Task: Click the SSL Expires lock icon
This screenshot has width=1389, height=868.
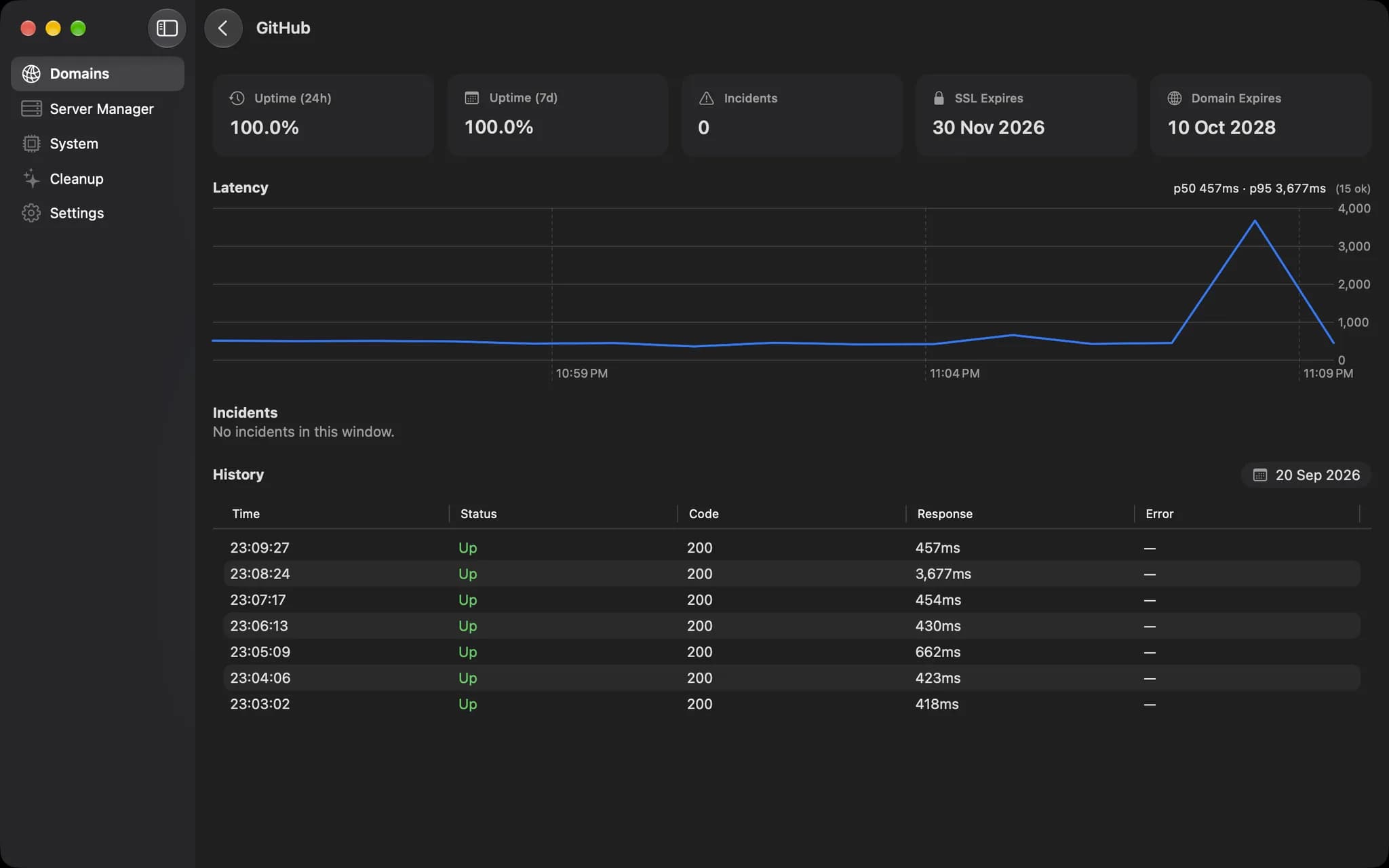Action: (939, 98)
